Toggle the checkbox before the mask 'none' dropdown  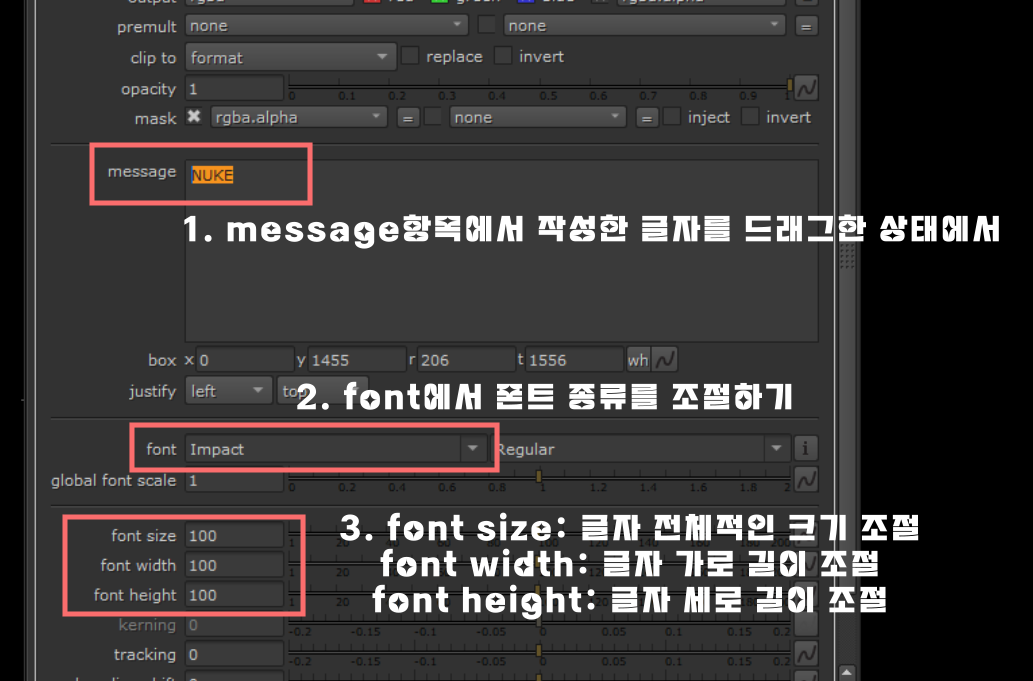433,117
